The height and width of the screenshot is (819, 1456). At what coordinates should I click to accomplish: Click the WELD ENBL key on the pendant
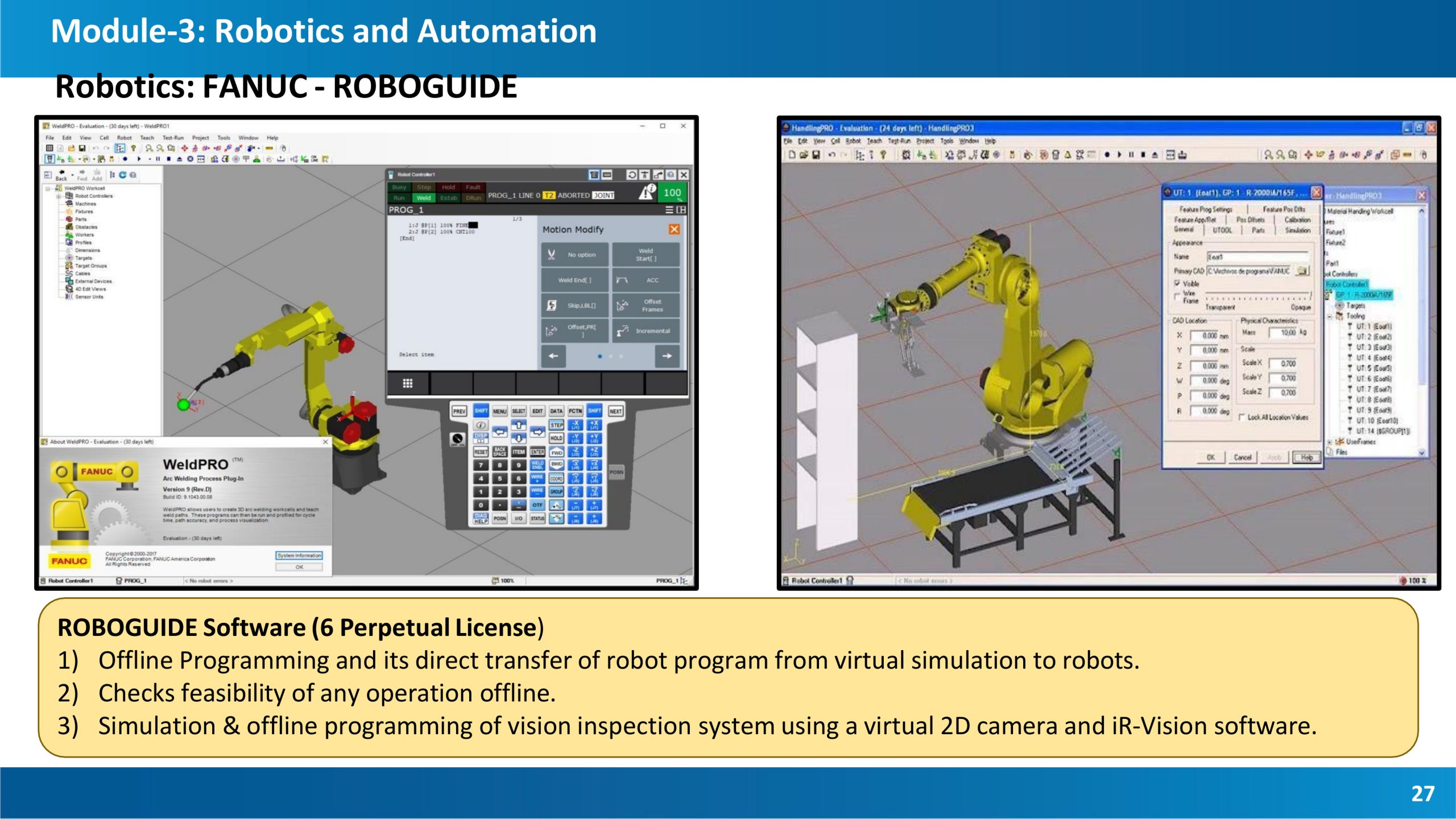[x=537, y=465]
